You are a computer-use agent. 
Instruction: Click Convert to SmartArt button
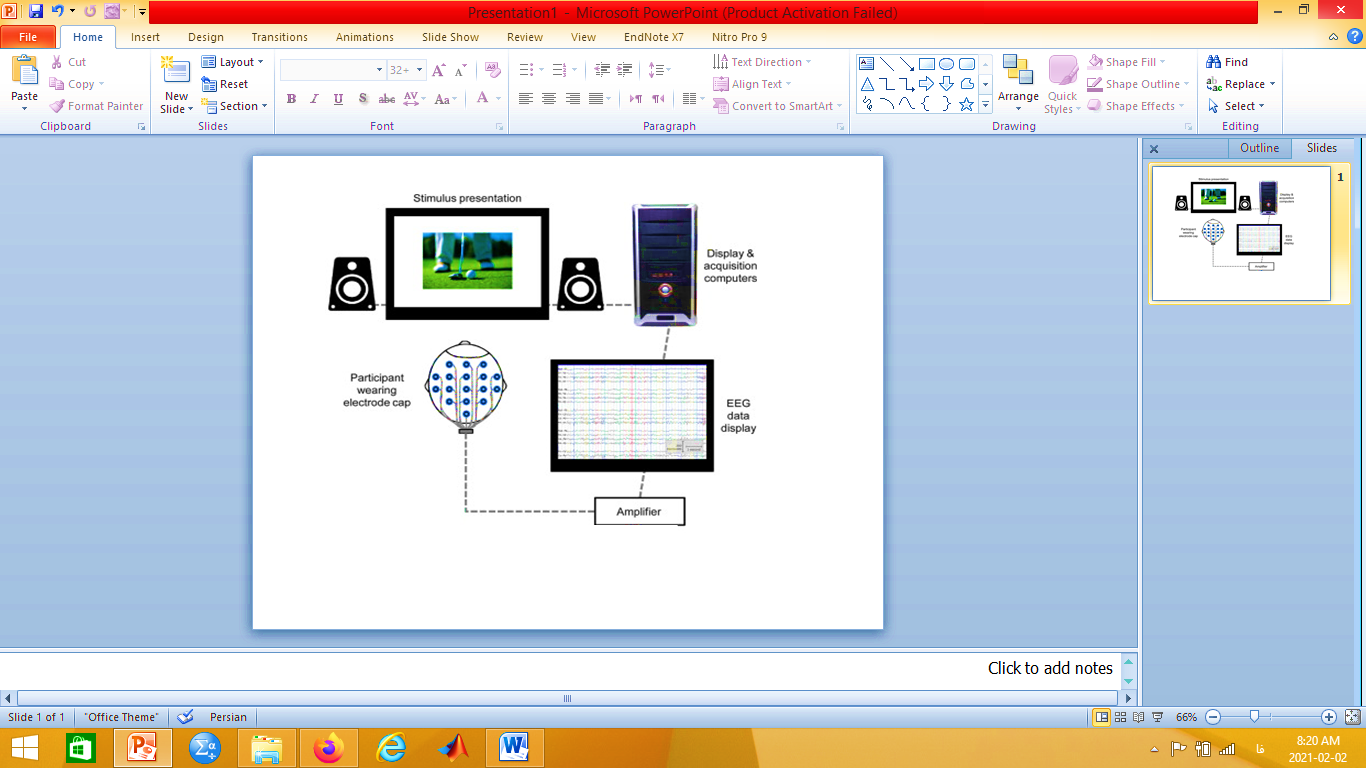pyautogui.click(x=778, y=106)
